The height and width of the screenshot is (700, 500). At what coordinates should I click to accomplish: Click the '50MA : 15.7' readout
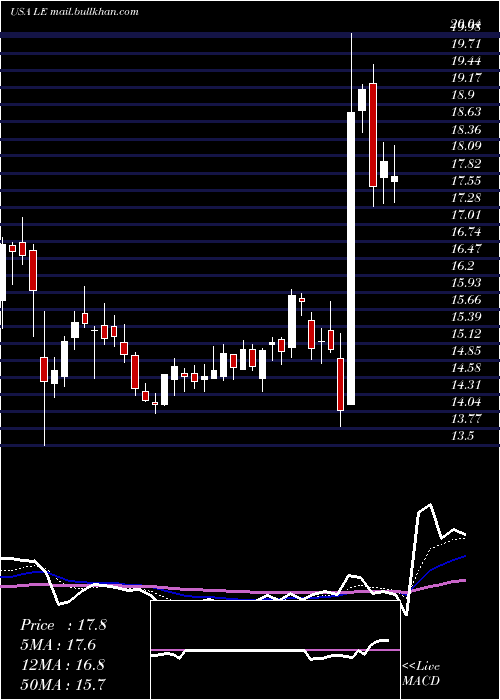point(63,684)
